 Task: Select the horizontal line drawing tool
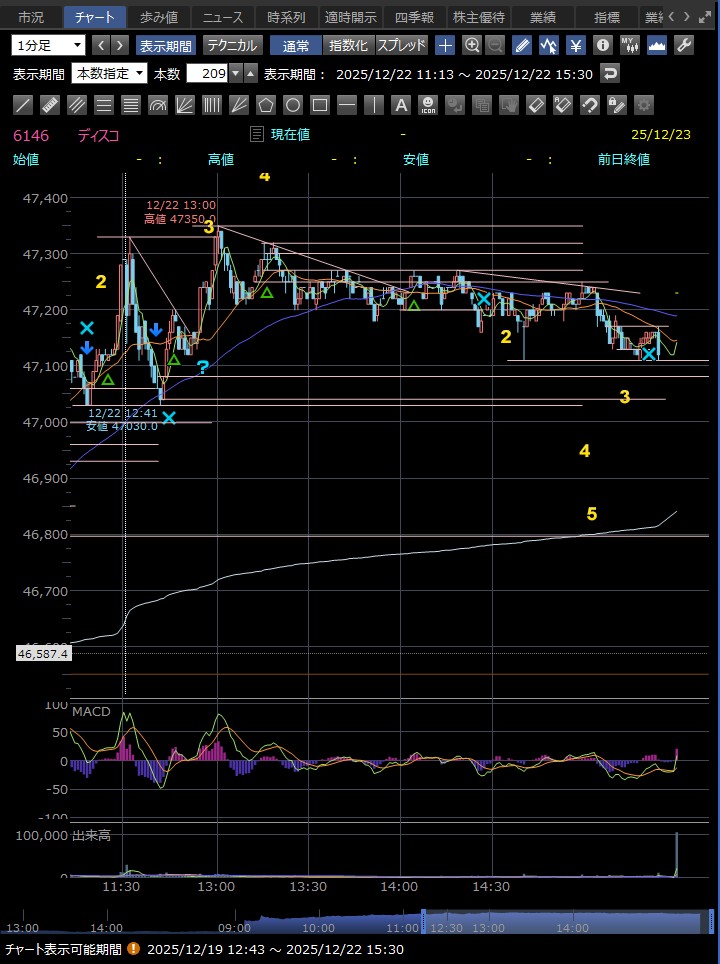(x=347, y=105)
